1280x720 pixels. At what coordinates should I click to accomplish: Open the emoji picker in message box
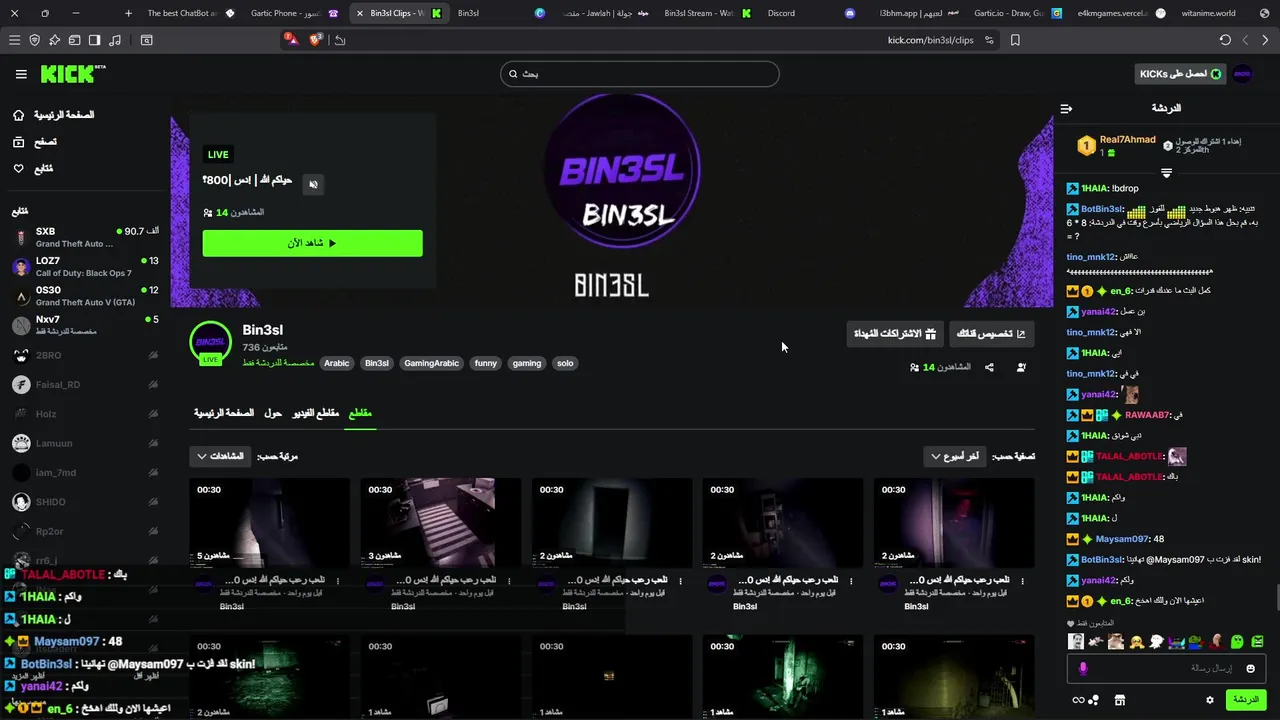pos(1250,668)
